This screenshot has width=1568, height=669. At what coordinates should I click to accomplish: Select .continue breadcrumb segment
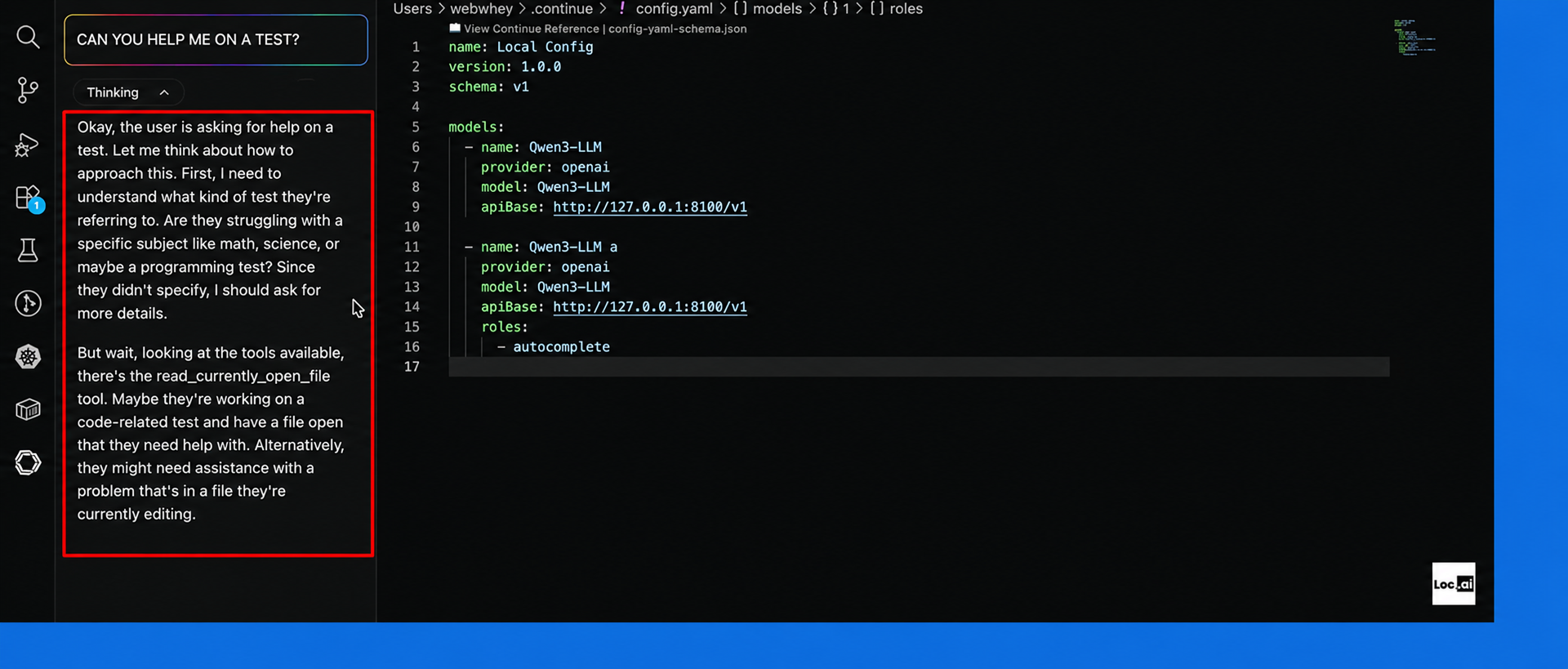point(562,9)
